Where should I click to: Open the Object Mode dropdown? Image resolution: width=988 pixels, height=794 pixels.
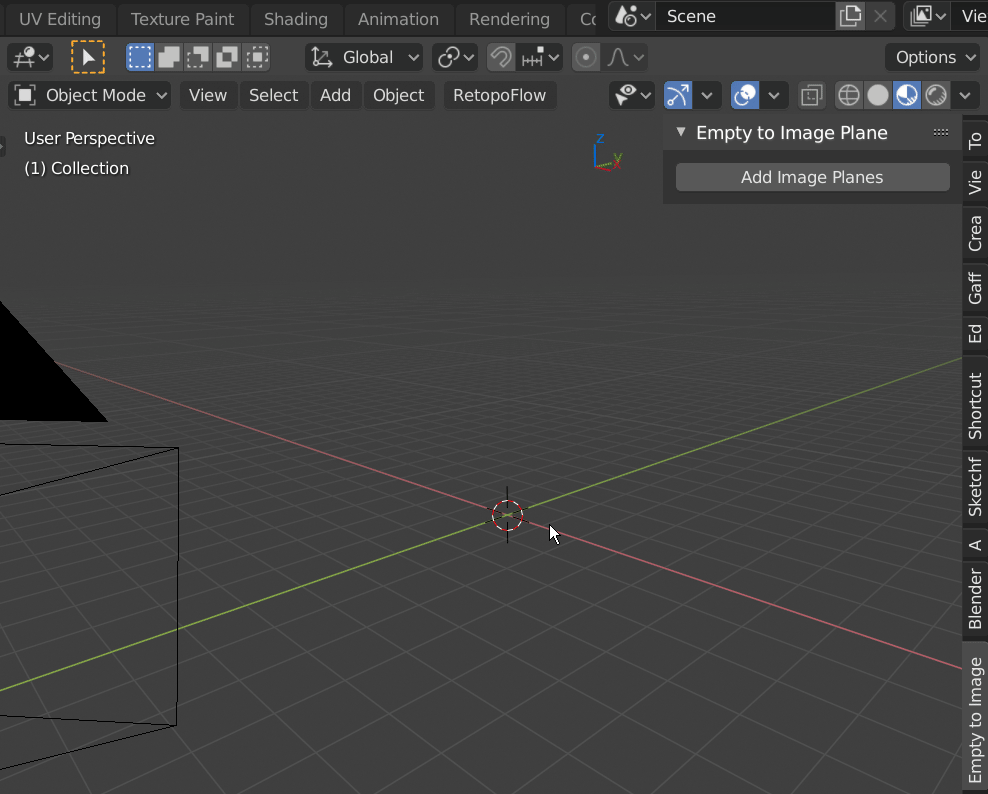(x=89, y=95)
